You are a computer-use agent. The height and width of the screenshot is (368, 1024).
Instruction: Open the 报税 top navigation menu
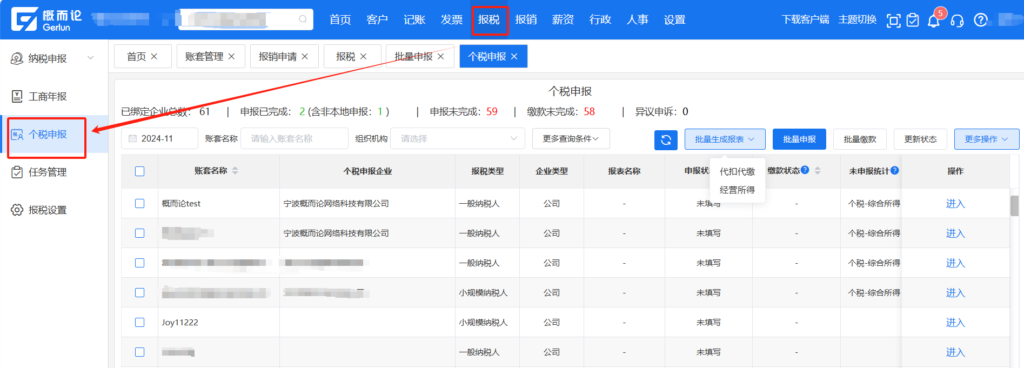pos(488,20)
